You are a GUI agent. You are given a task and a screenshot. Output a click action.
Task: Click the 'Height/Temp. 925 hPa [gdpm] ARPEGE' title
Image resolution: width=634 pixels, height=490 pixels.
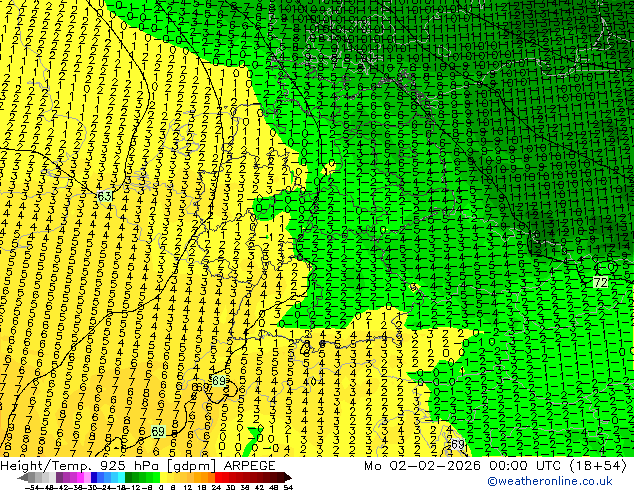[x=137, y=466]
